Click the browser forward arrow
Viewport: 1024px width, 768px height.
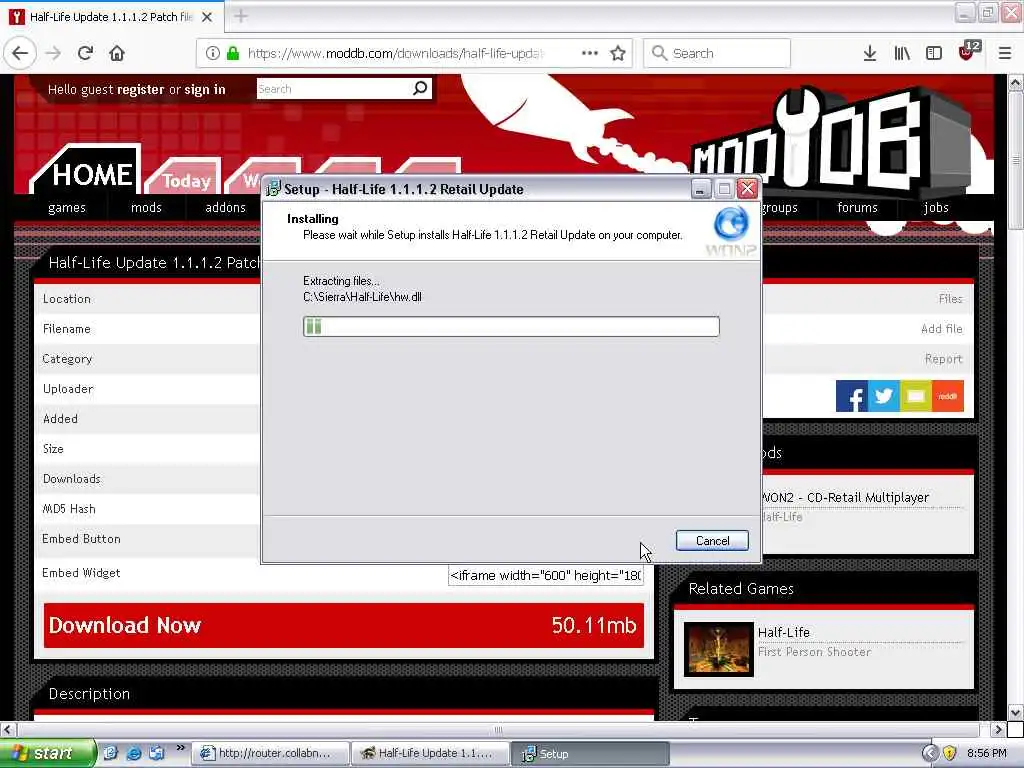coord(54,53)
